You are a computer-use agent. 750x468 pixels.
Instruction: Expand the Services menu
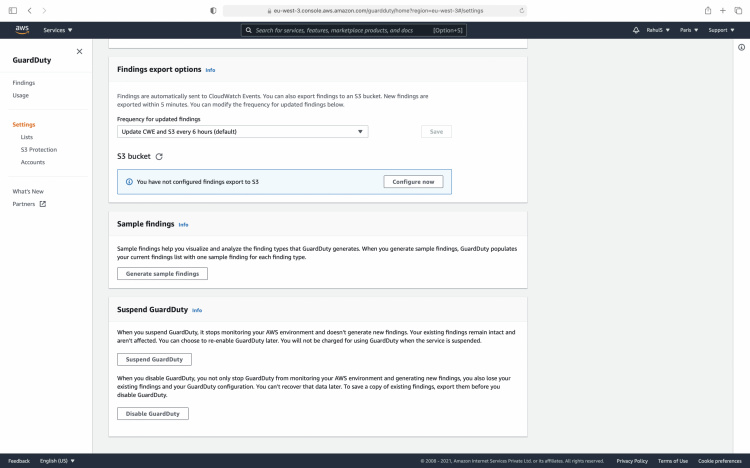pos(58,30)
